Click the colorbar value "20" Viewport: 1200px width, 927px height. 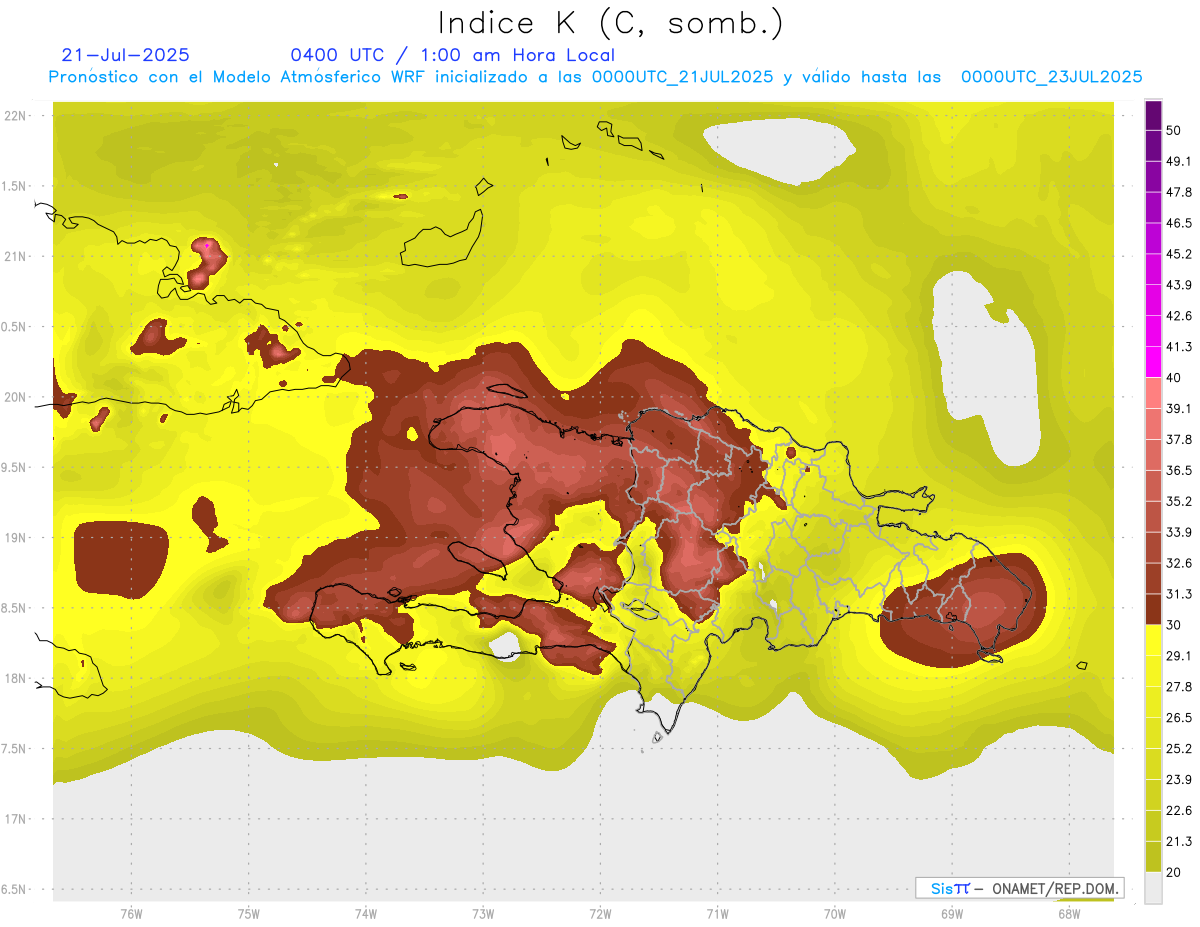click(x=1173, y=872)
